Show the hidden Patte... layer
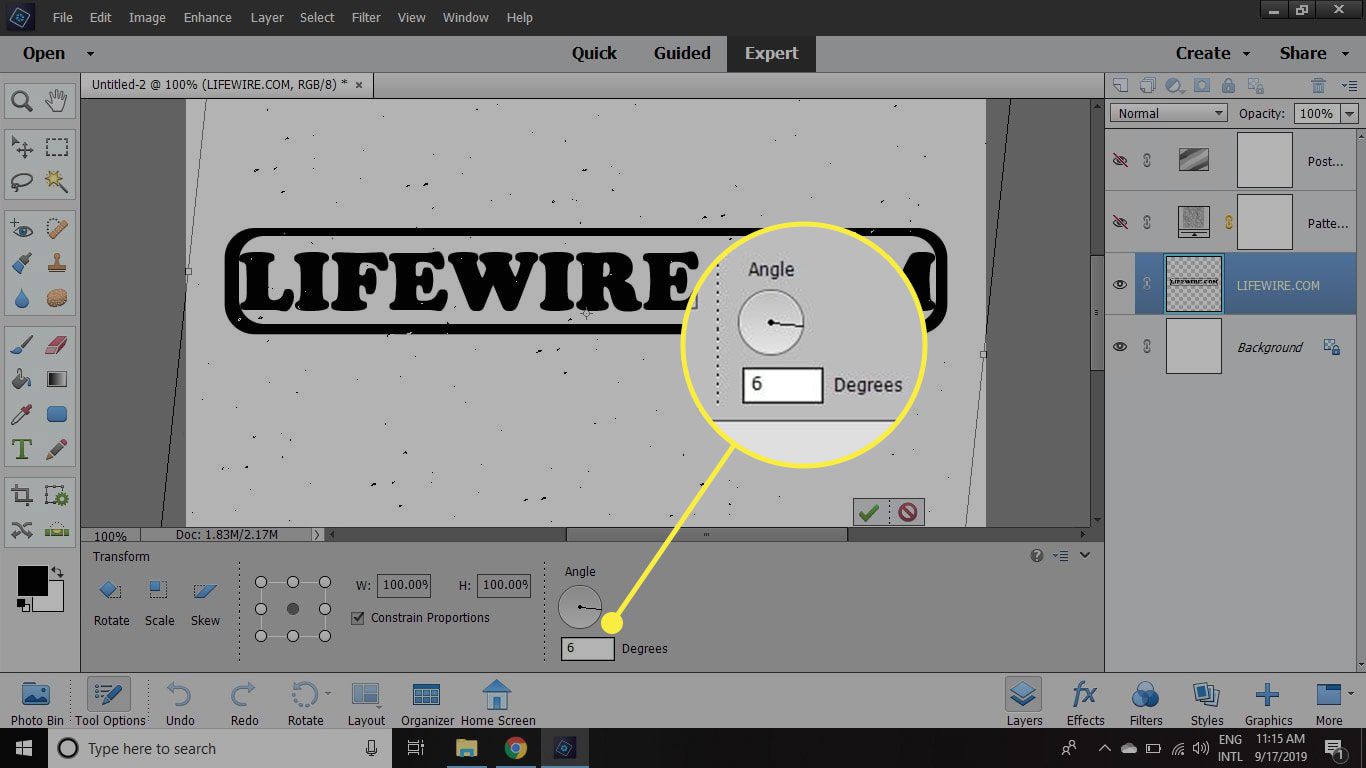 point(1120,223)
